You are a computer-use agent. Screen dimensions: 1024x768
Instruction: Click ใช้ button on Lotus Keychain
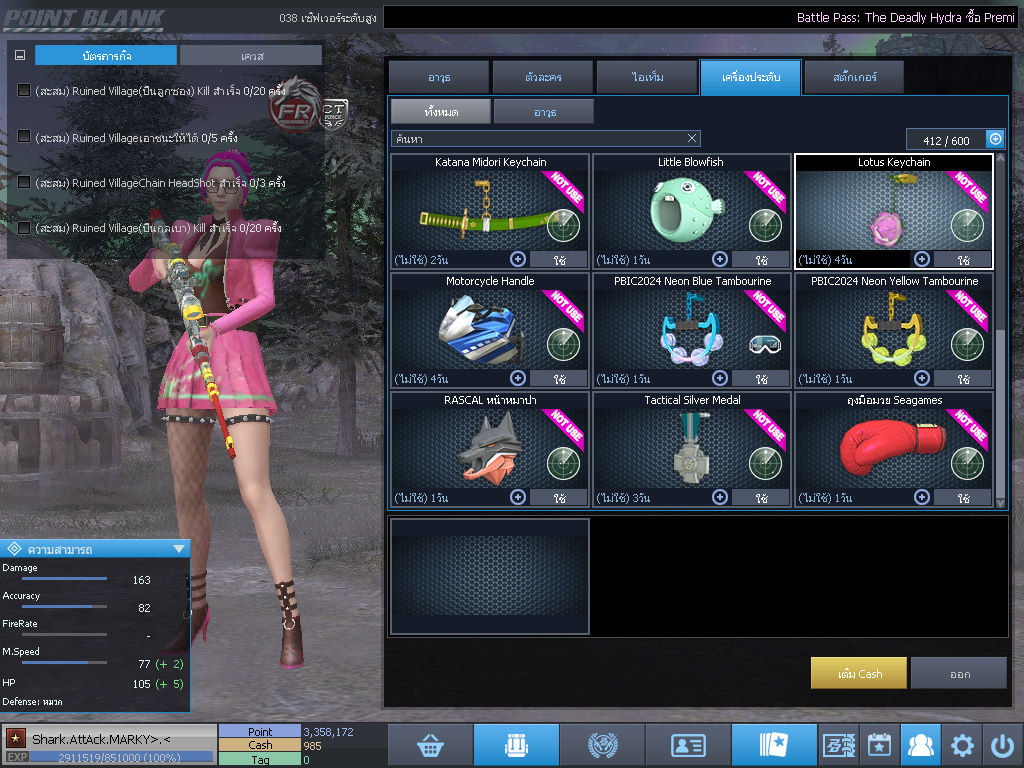[963, 260]
